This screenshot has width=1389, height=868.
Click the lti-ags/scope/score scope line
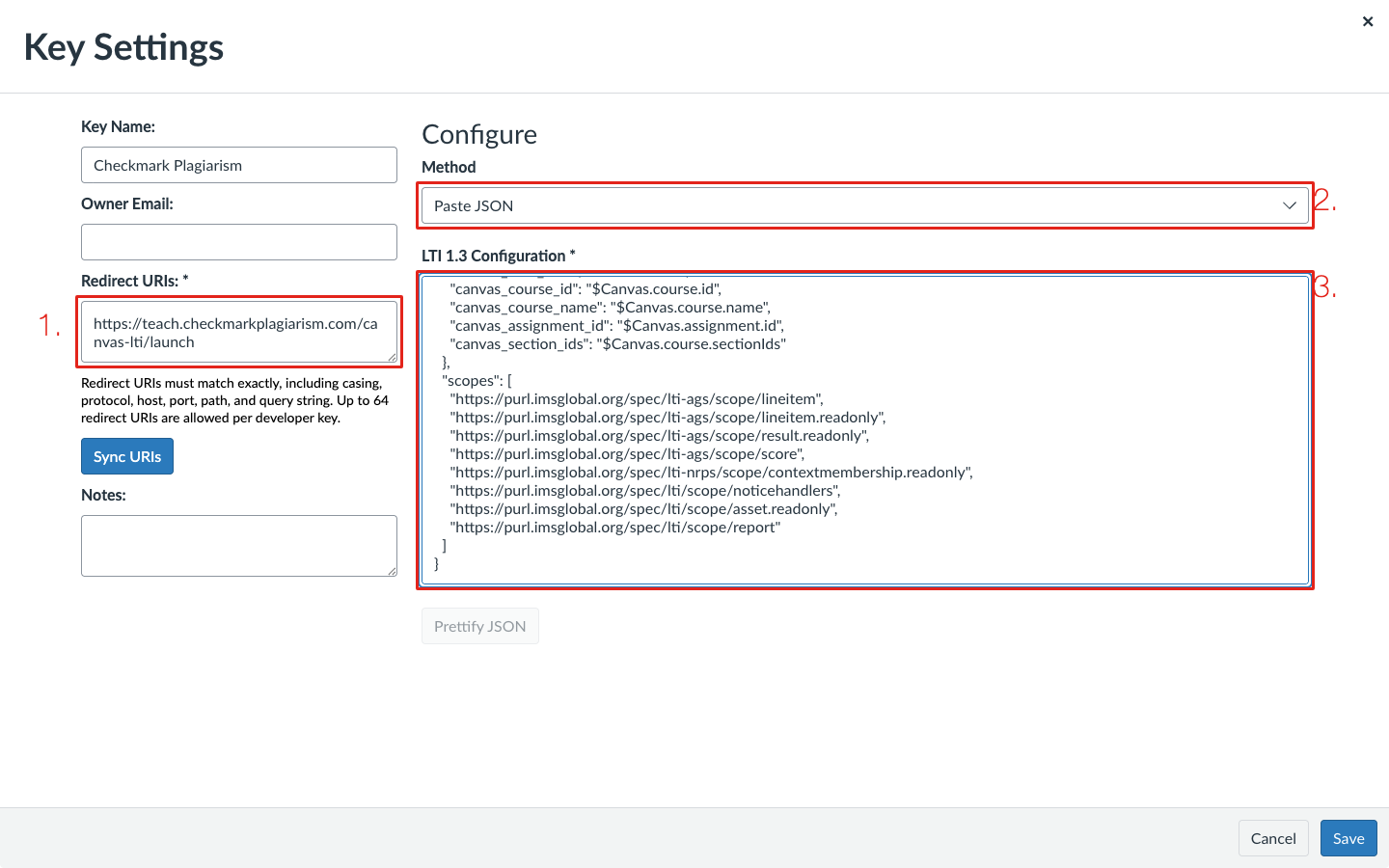(x=627, y=453)
